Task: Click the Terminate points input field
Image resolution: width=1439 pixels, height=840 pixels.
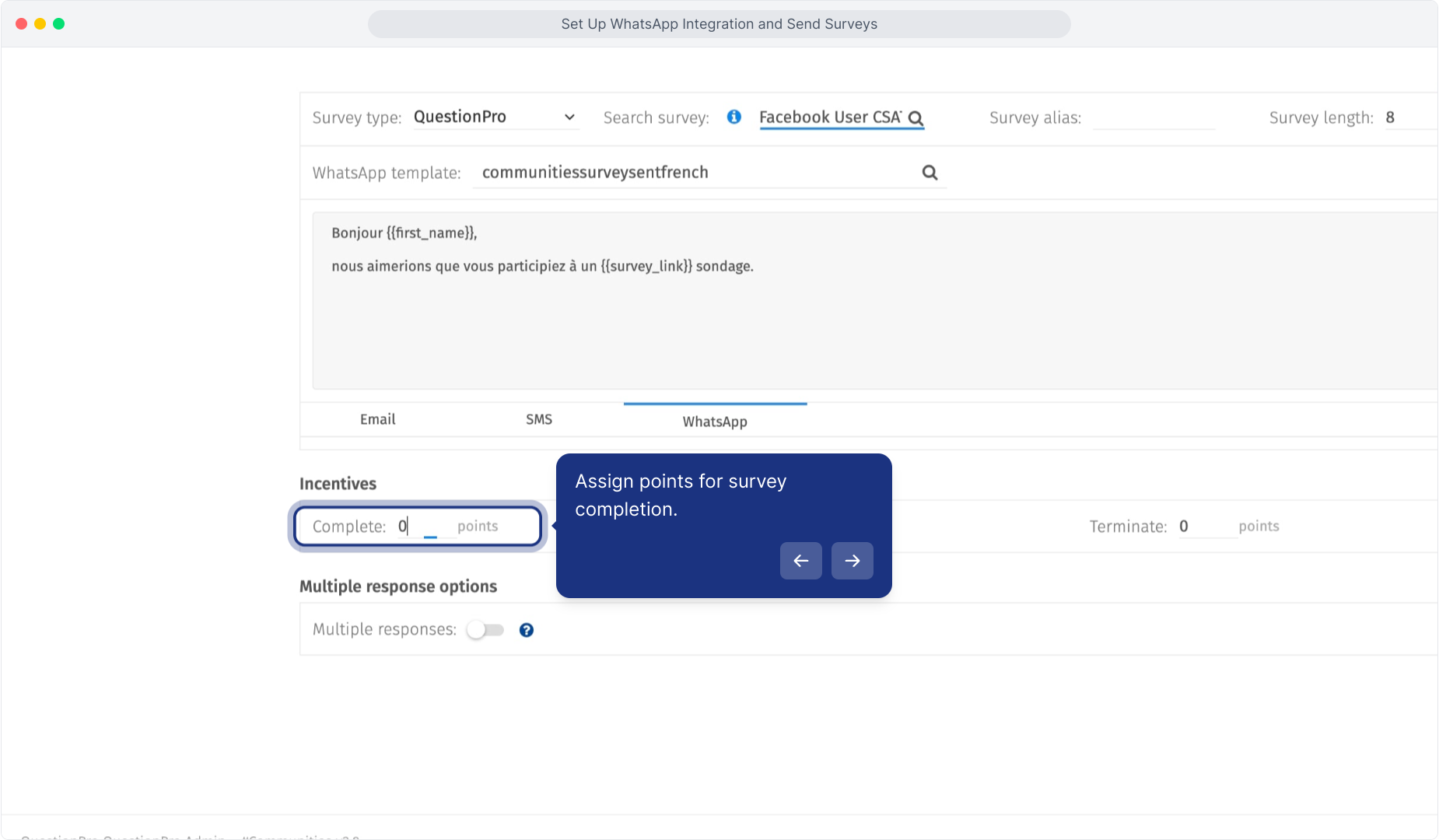Action: pos(1207,527)
